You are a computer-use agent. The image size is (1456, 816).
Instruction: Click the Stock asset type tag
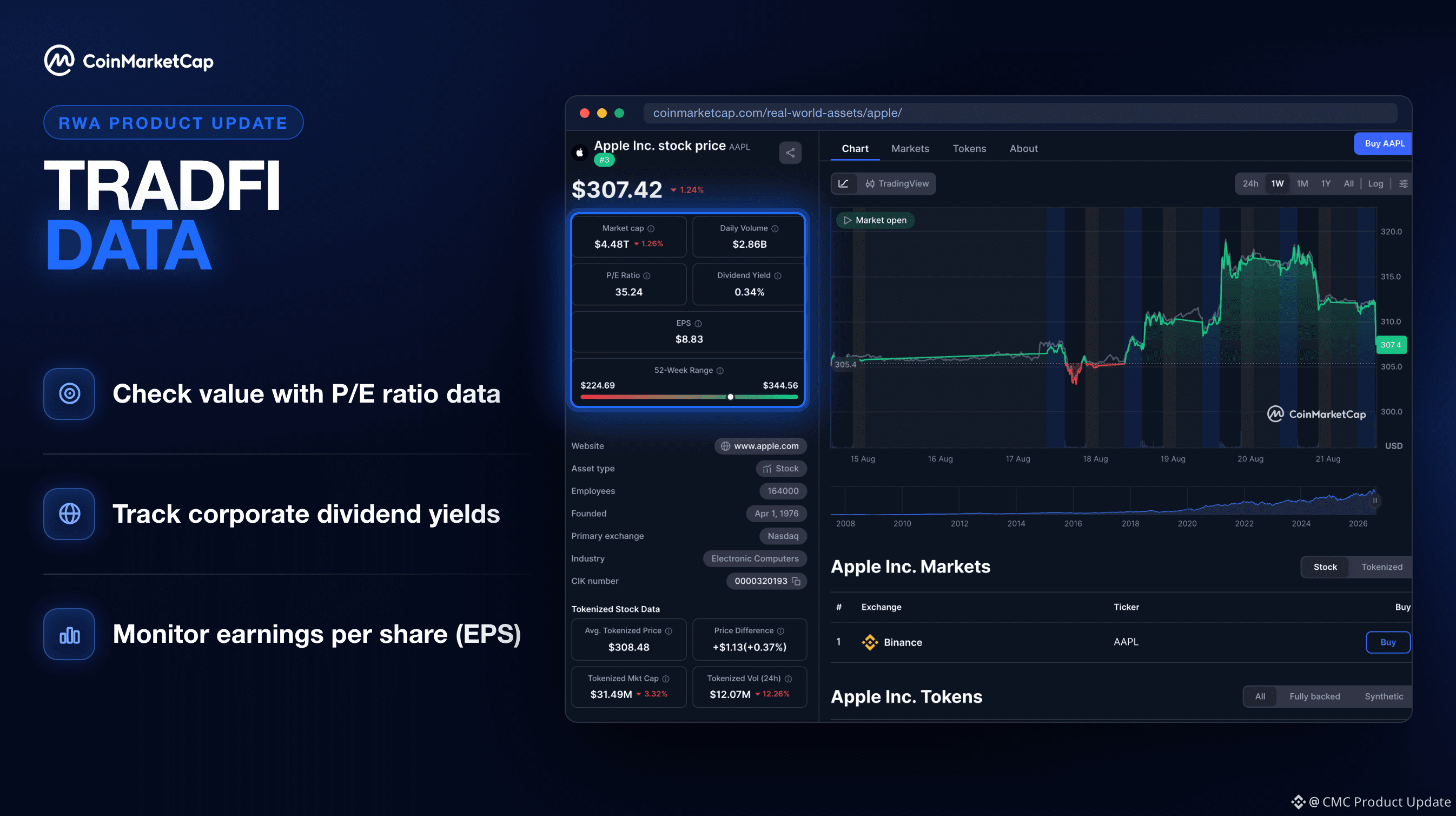[x=780, y=469]
